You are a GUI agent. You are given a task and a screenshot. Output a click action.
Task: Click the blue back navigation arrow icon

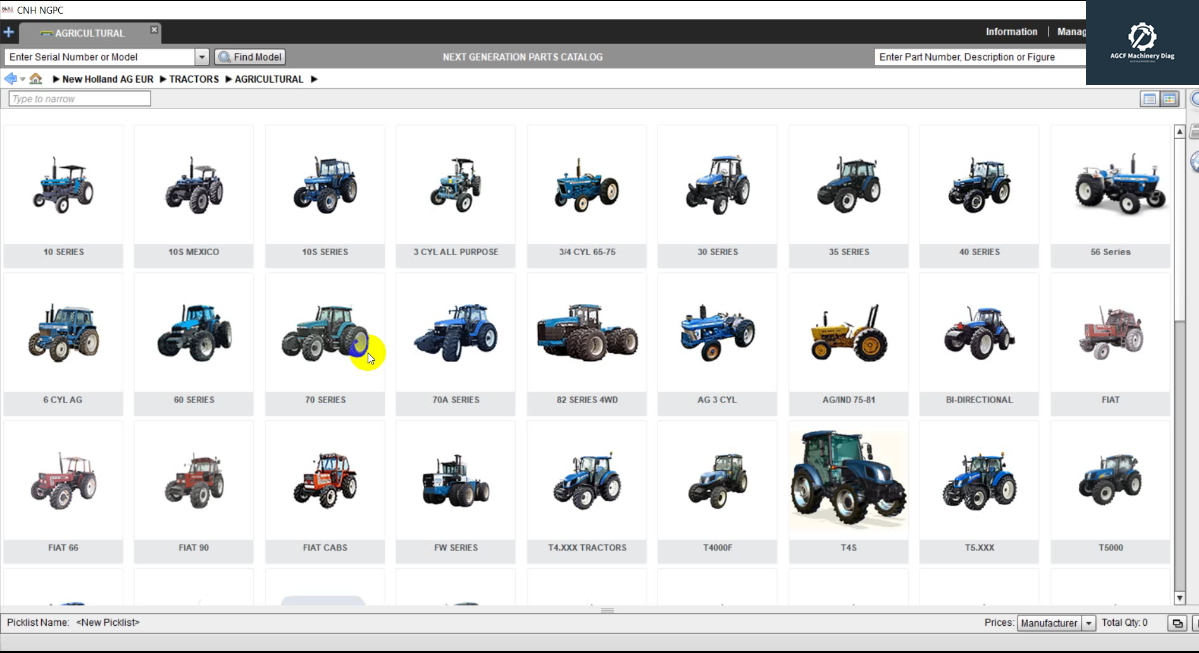[x=10, y=78]
